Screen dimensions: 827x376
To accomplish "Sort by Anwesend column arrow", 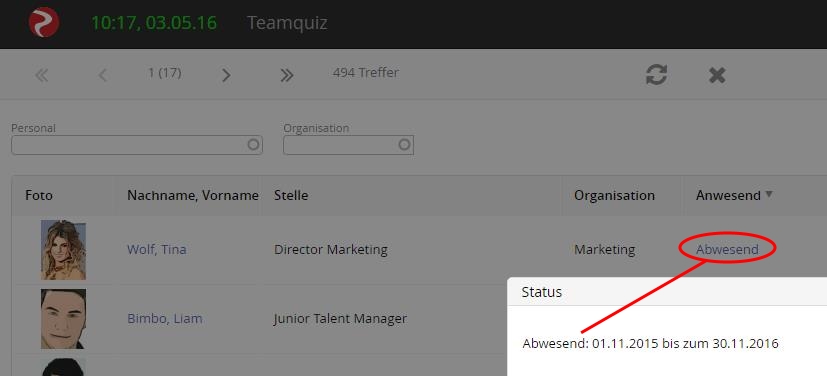I will click(x=769, y=194).
